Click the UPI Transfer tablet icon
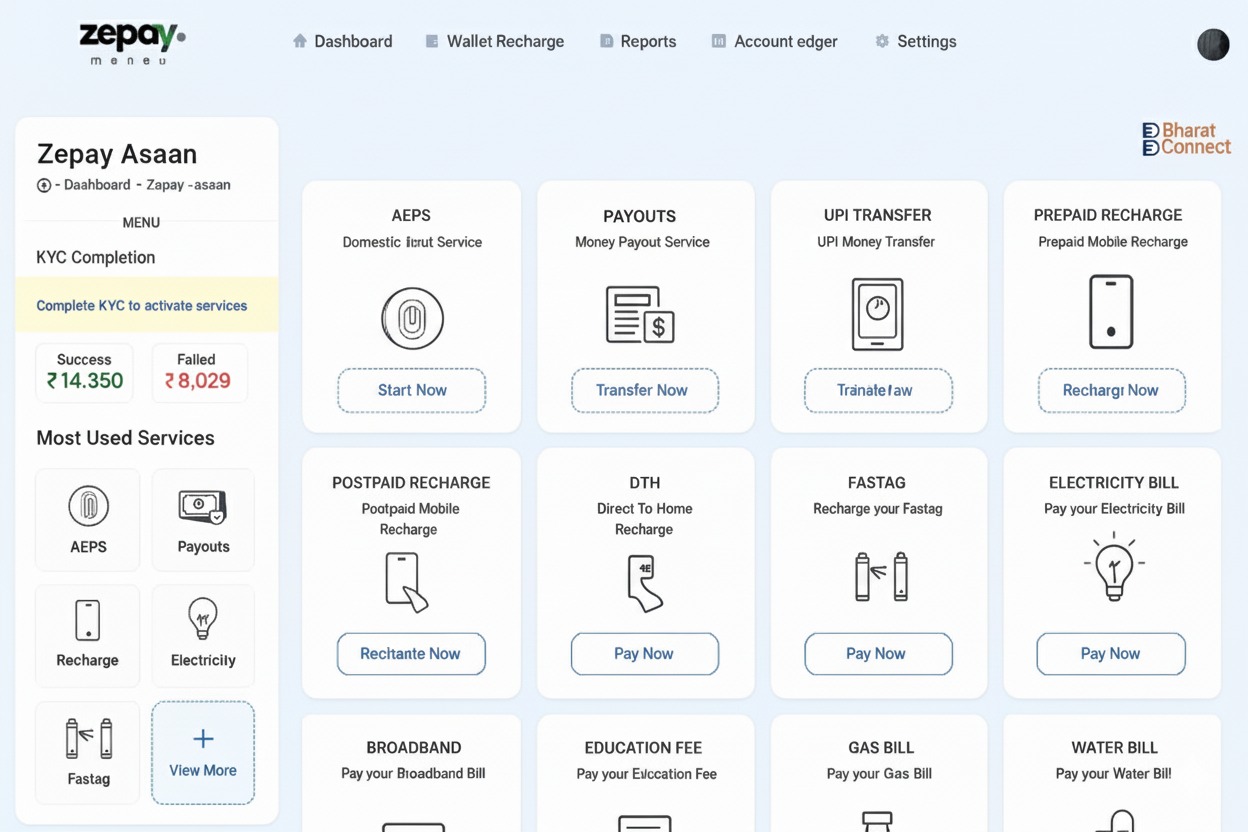Viewport: 1248px width, 832px height. tap(877, 315)
